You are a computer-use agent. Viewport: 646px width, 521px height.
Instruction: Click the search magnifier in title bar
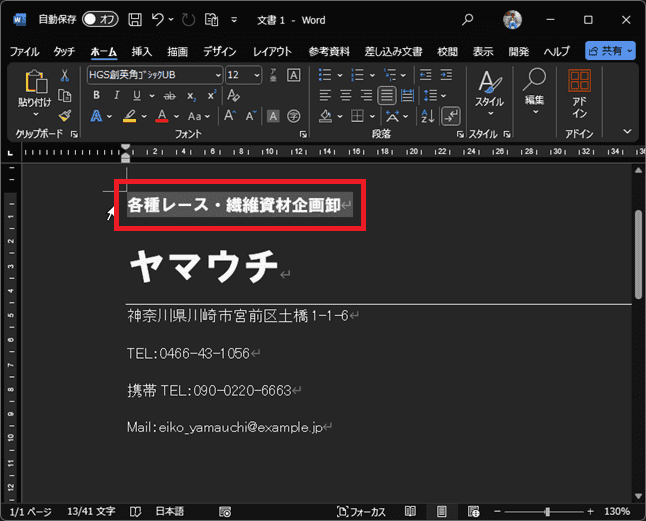468,19
